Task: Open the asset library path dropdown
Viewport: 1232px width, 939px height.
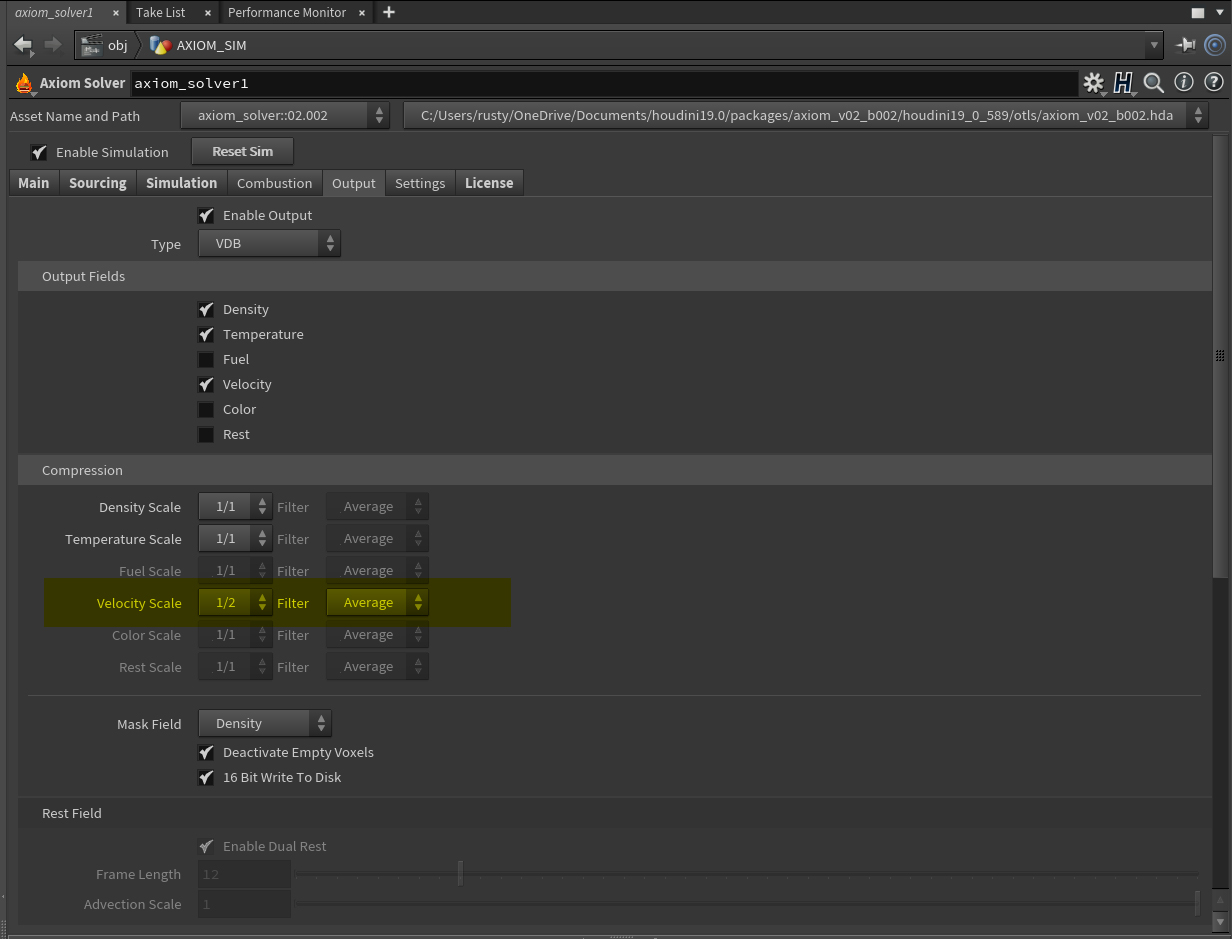Action: coord(806,115)
